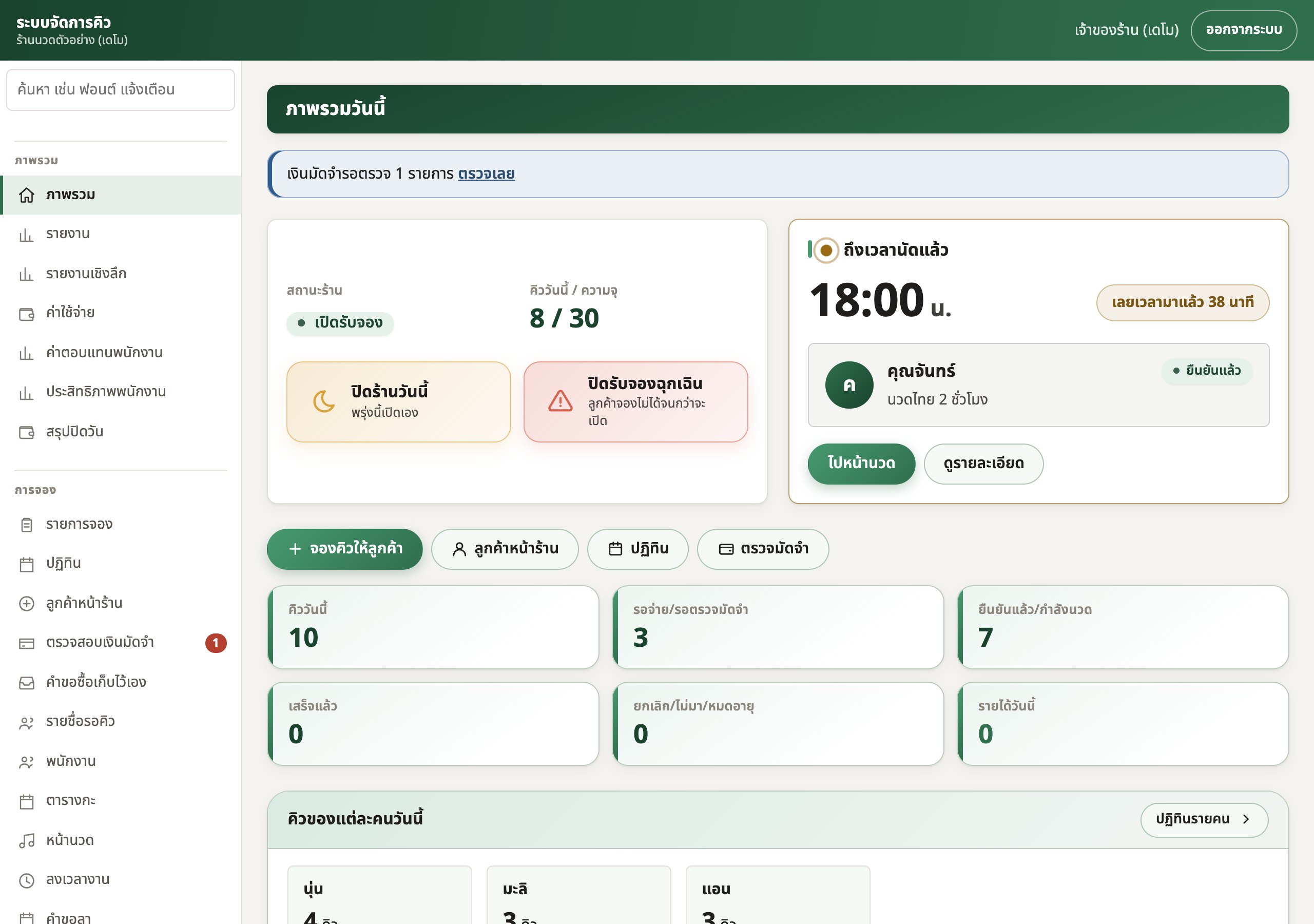Image resolution: width=1314 pixels, height=924 pixels.
Task: Toggle the เปิดรับจอง shop status pill
Action: 340,323
